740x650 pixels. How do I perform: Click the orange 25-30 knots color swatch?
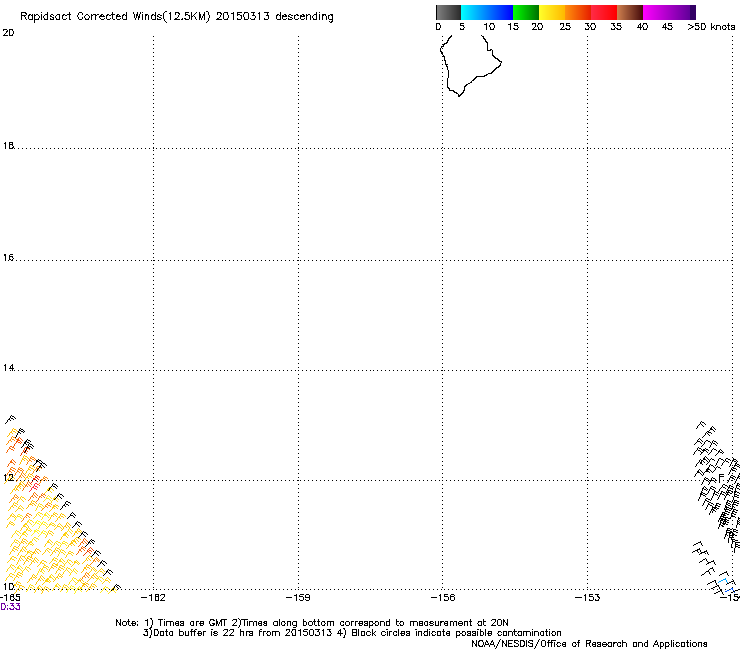pyautogui.click(x=578, y=12)
